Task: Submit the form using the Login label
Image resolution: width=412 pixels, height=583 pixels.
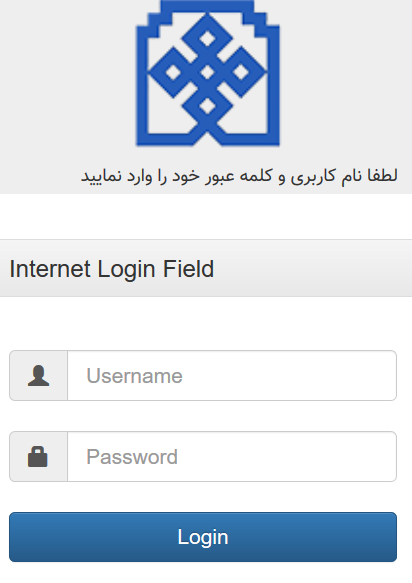Action: coord(203,538)
